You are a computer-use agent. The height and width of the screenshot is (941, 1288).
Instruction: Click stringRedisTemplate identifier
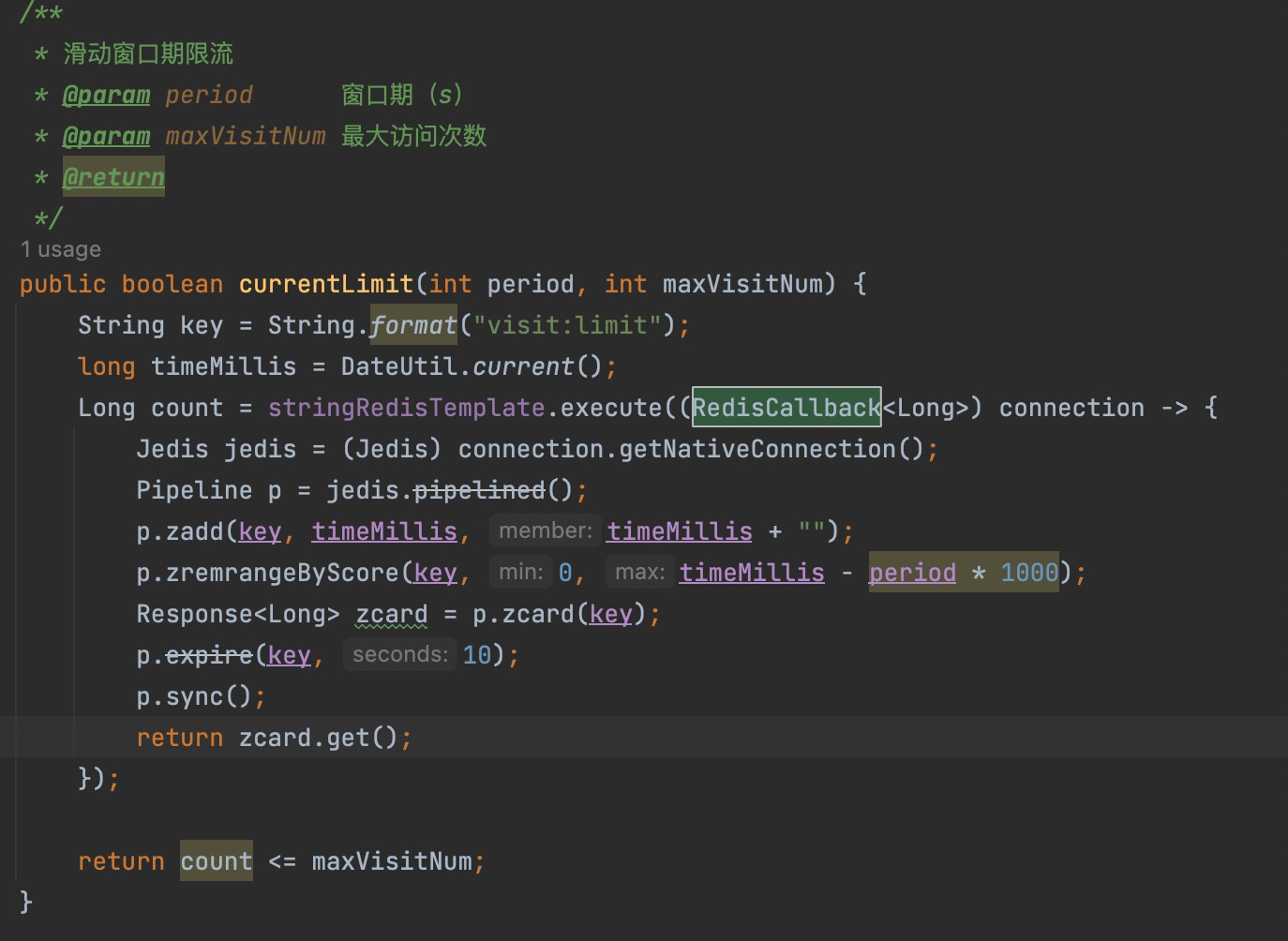pos(406,408)
